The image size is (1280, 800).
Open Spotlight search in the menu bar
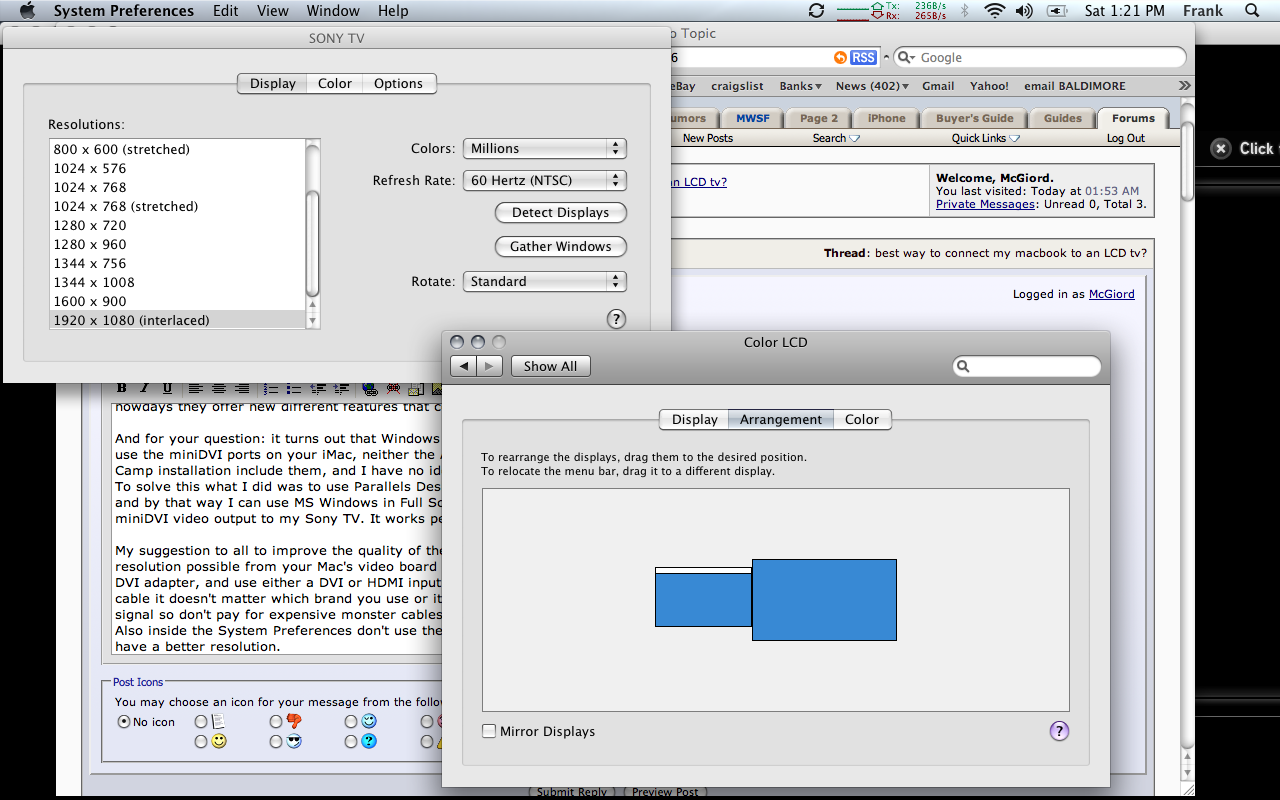pos(1252,11)
